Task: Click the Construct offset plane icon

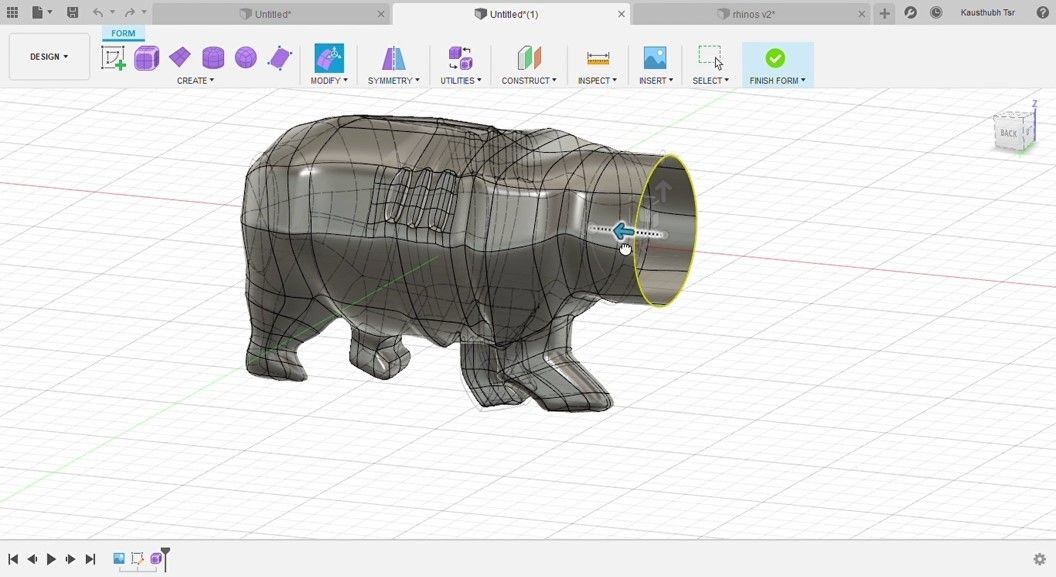Action: (x=529, y=59)
